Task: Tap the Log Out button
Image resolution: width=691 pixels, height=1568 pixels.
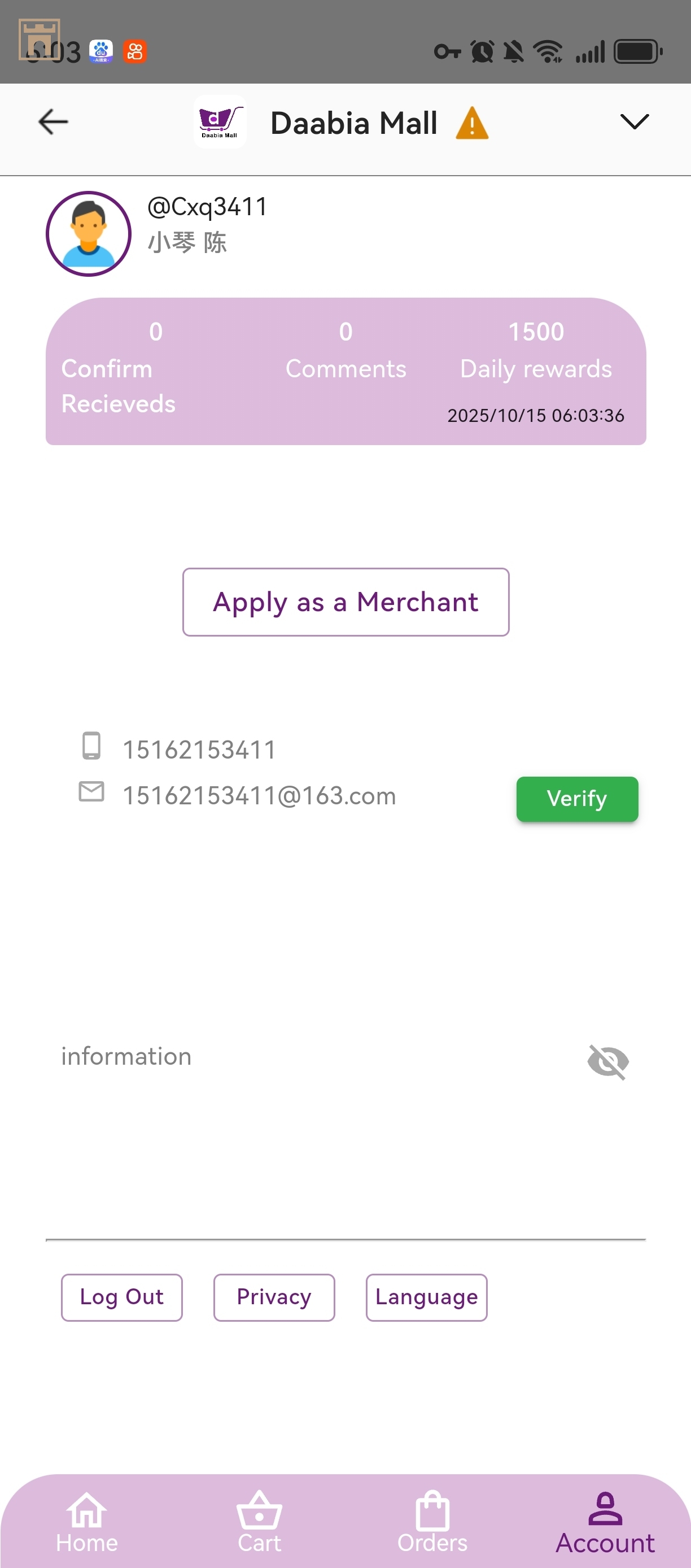Action: click(x=121, y=1297)
